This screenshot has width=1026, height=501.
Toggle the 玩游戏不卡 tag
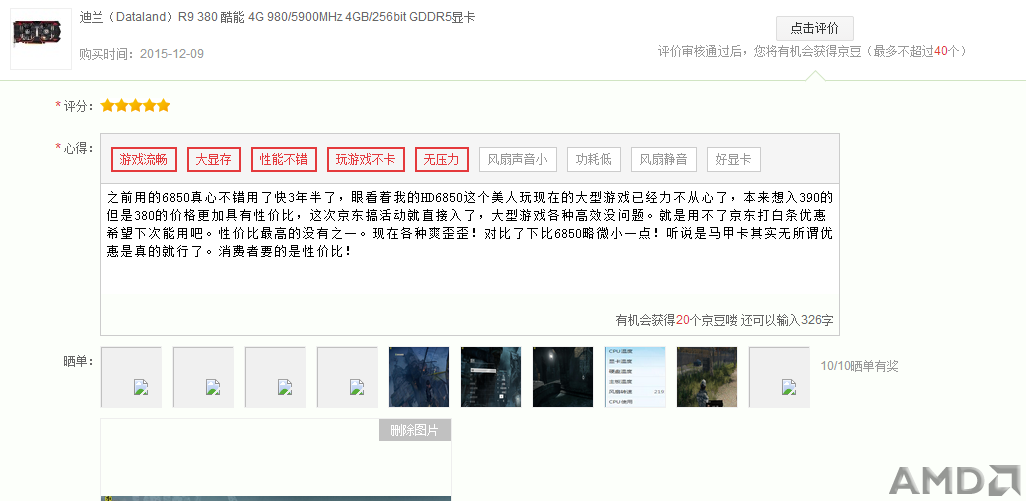tap(366, 160)
